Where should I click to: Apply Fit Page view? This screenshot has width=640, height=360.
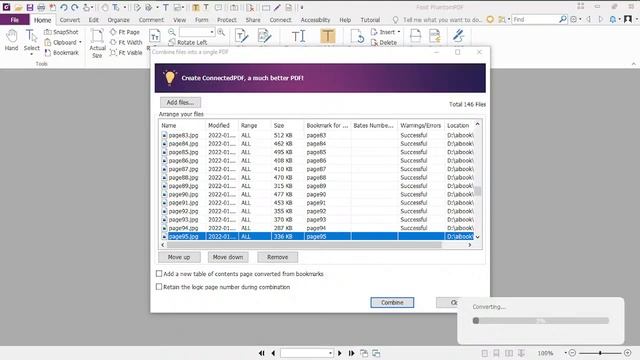125,32
